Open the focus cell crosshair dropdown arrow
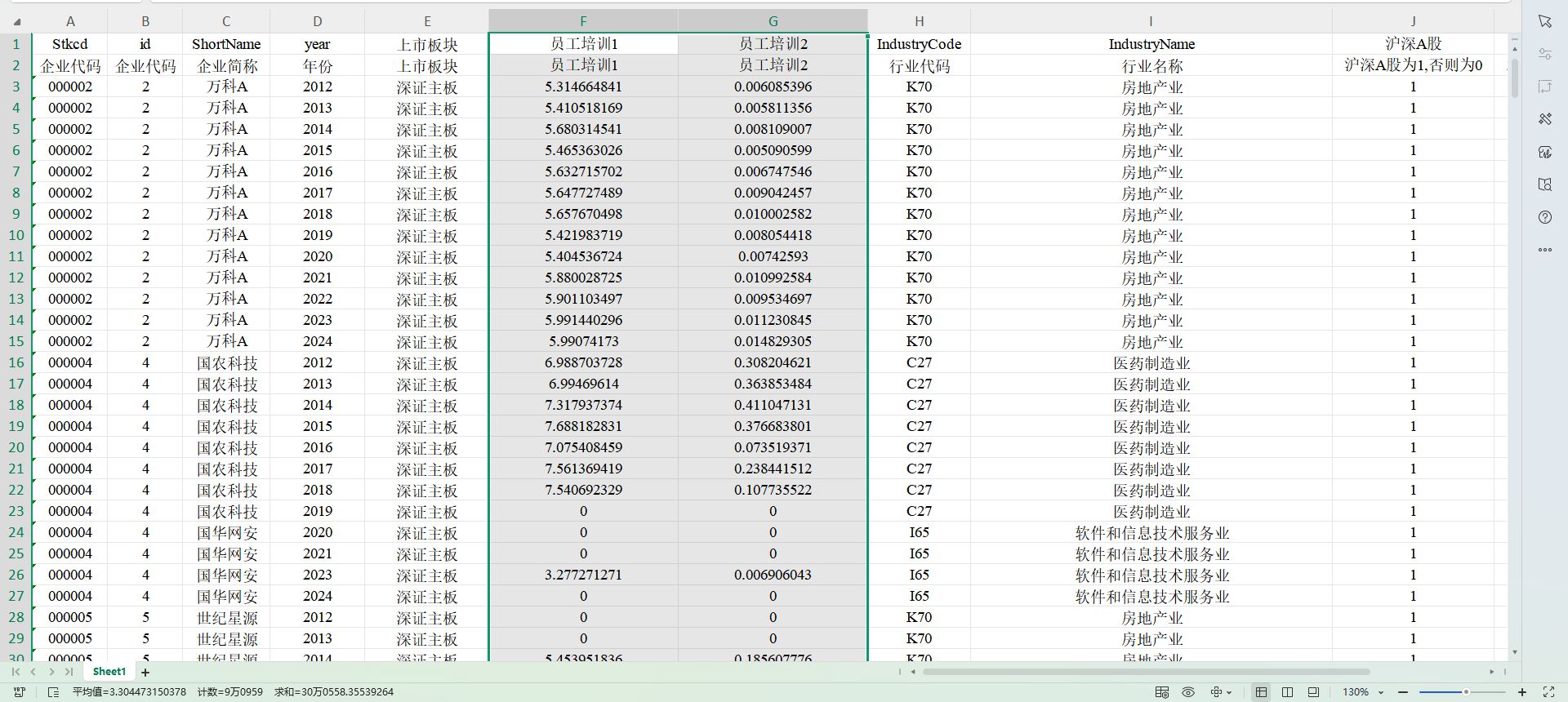This screenshot has width=1568, height=702. click(x=1229, y=692)
